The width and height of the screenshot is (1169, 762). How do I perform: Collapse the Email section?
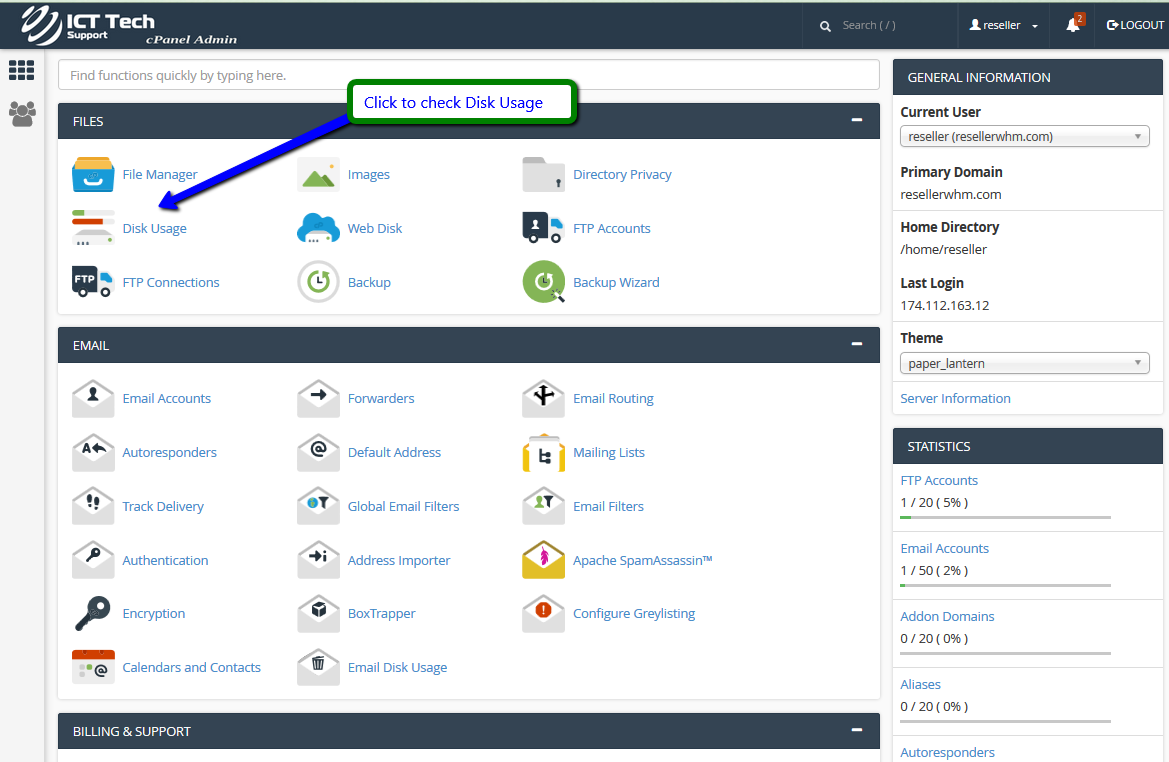tap(856, 344)
